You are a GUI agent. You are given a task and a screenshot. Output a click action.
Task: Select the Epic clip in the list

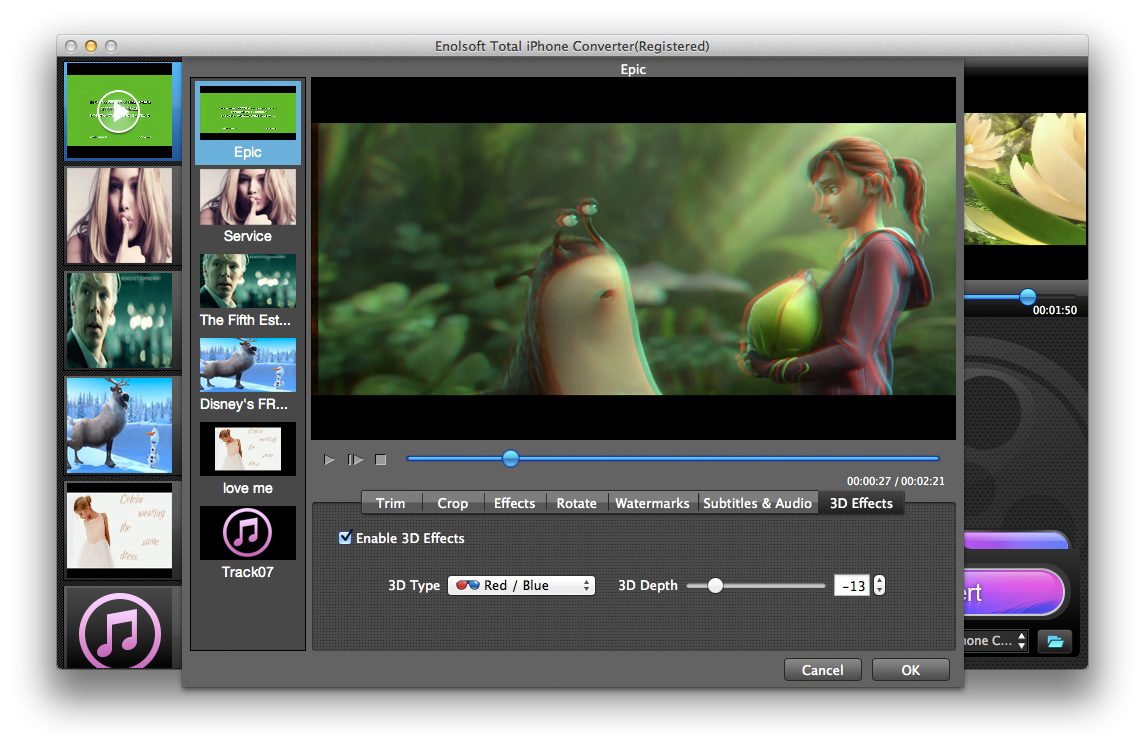[248, 122]
